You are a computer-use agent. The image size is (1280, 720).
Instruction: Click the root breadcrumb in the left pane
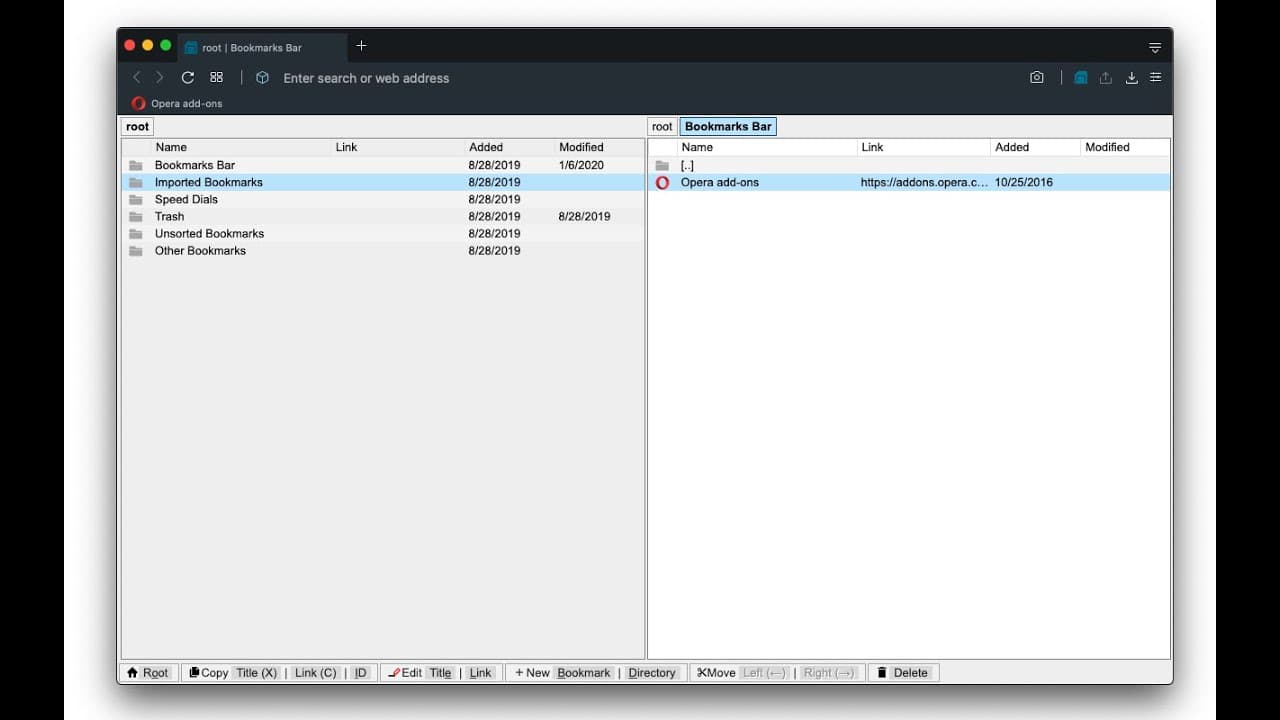(138, 126)
